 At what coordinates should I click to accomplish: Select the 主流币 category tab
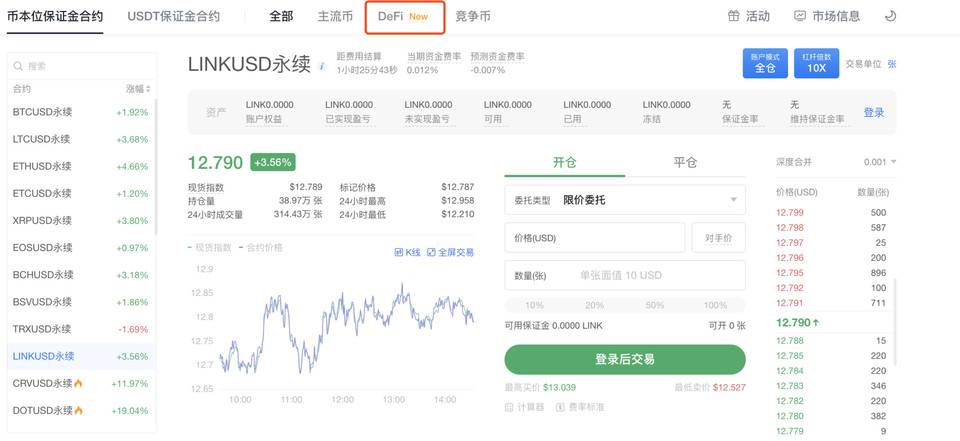pos(336,17)
